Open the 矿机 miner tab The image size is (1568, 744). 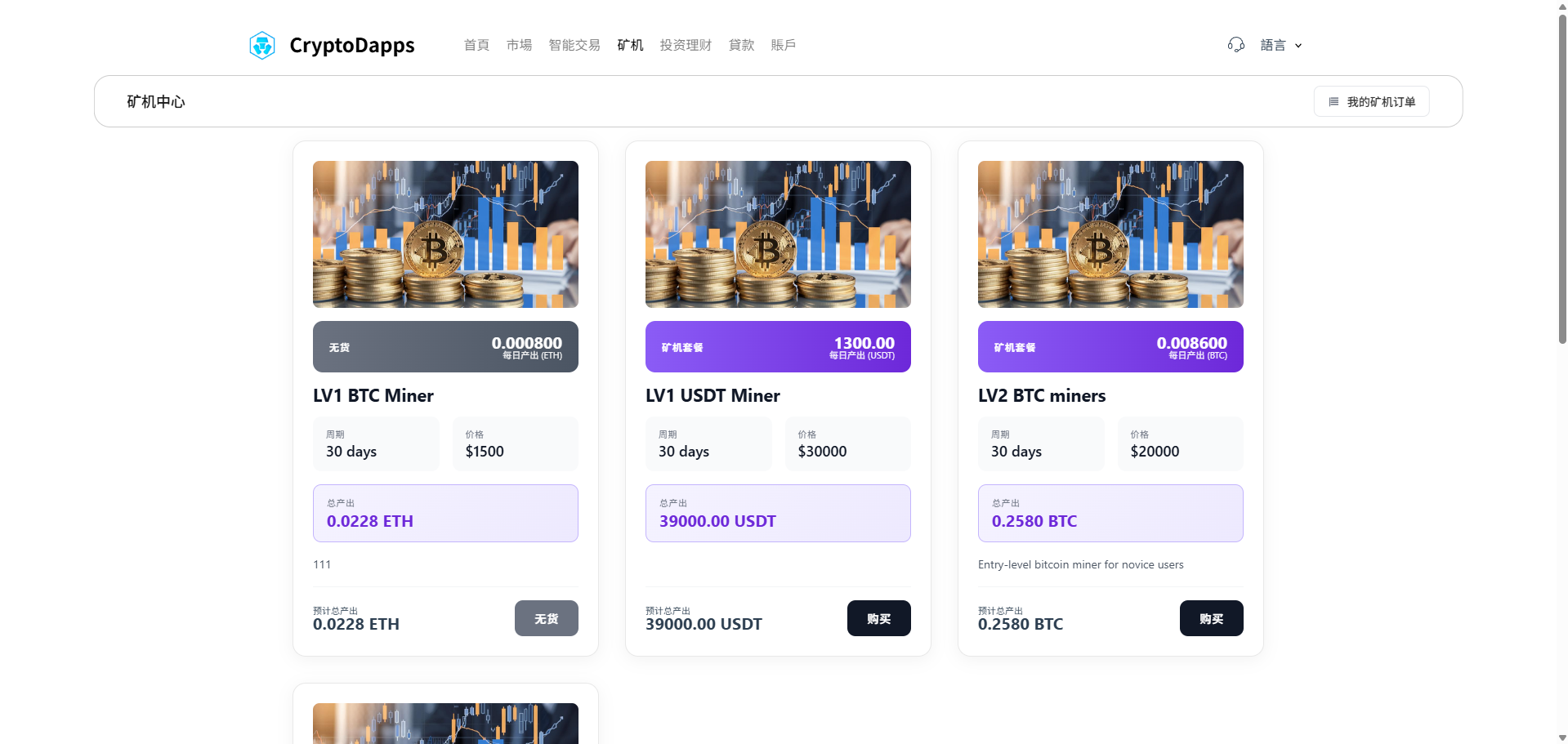[630, 45]
